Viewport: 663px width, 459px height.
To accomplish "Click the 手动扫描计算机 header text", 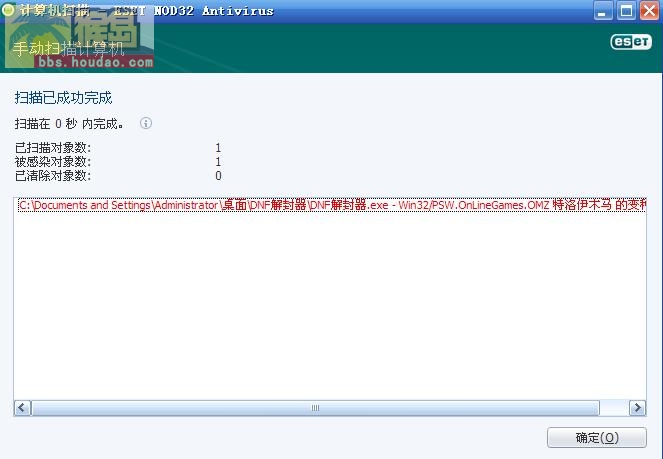I will (68, 49).
